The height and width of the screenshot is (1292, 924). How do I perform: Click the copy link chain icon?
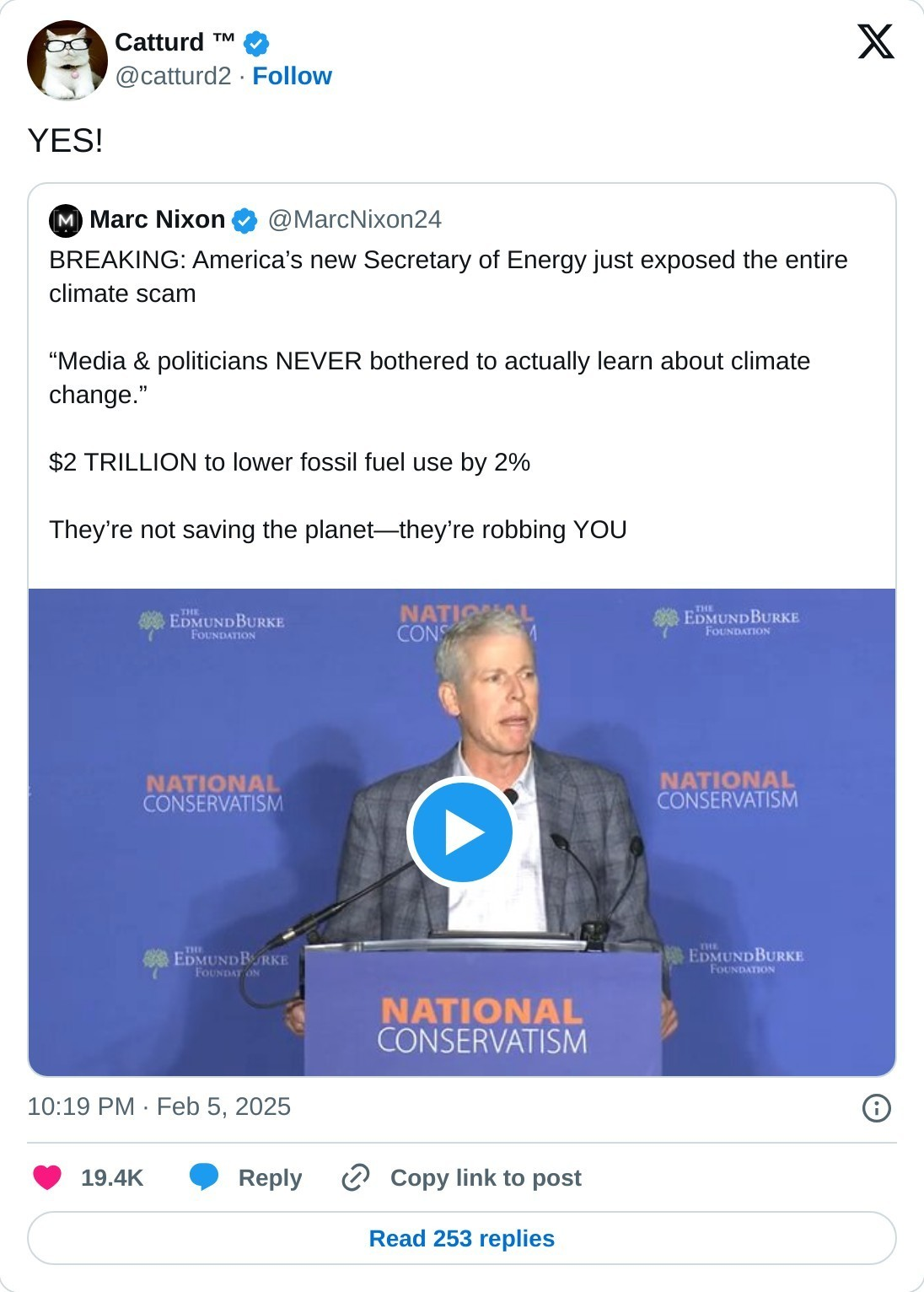pyautogui.click(x=356, y=1177)
